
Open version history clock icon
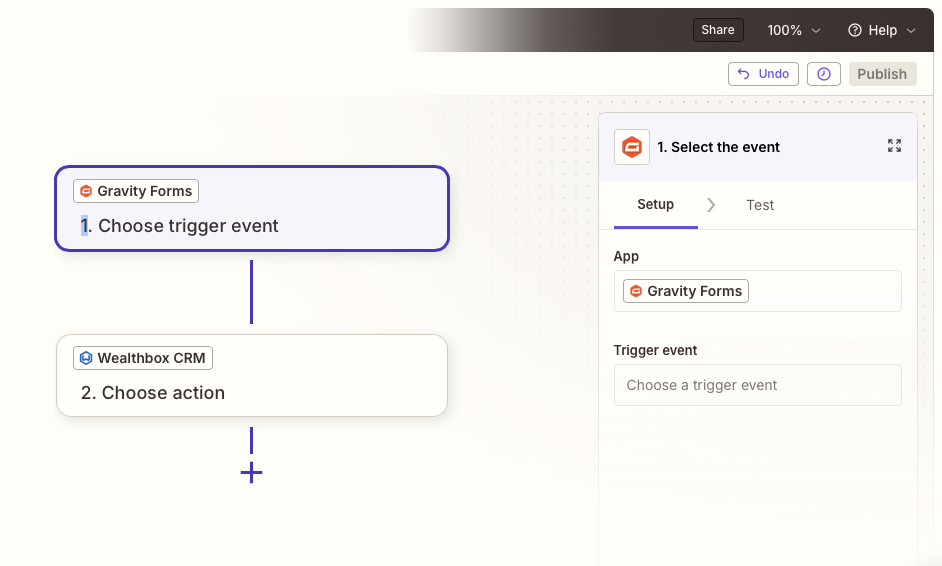[824, 74]
